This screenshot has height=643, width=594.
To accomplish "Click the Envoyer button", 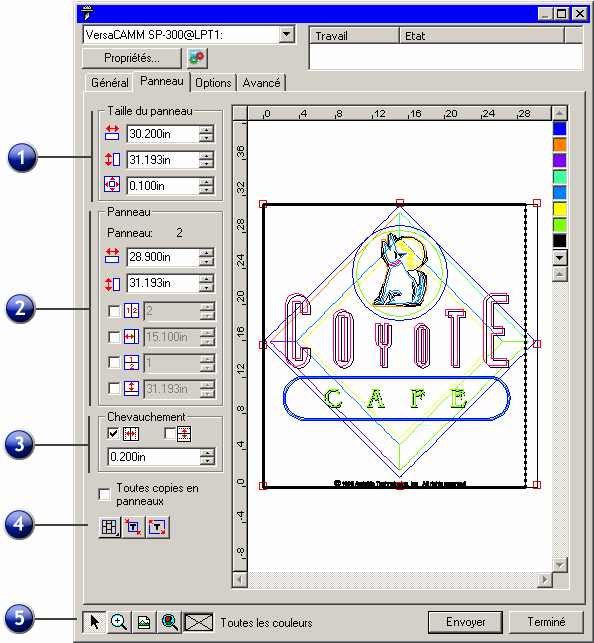I will [x=465, y=622].
